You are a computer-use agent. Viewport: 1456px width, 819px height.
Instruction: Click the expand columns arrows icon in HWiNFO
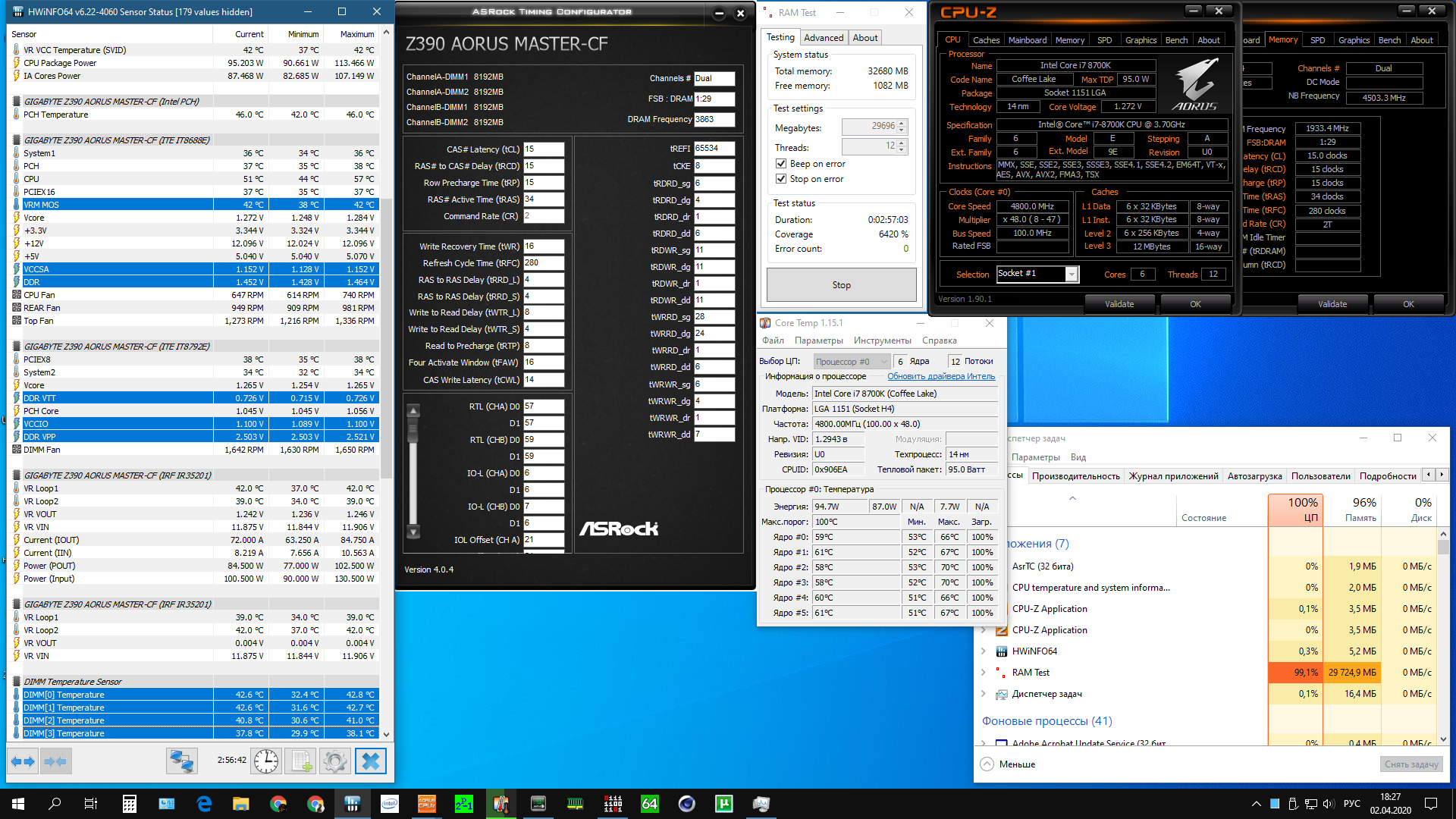[x=23, y=761]
